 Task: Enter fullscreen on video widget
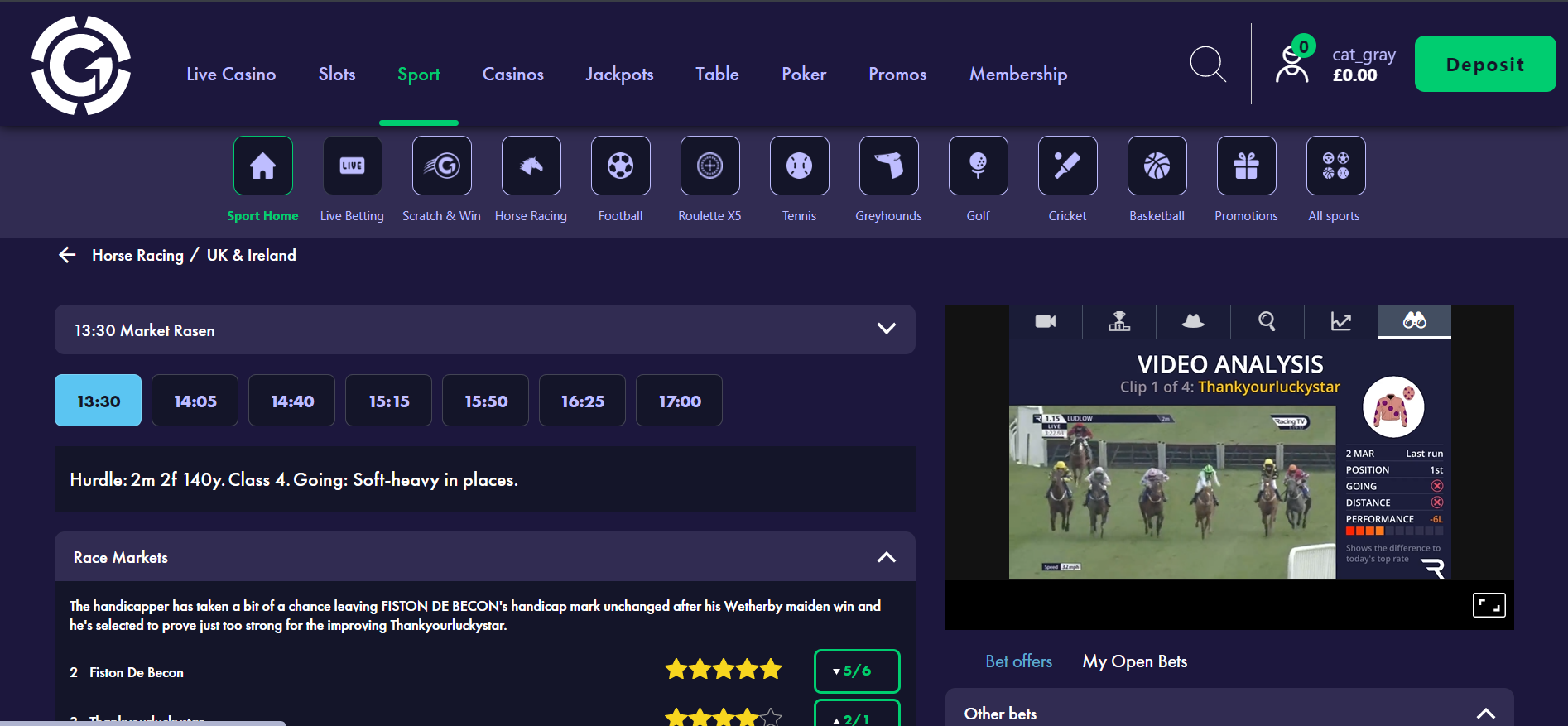click(1489, 605)
